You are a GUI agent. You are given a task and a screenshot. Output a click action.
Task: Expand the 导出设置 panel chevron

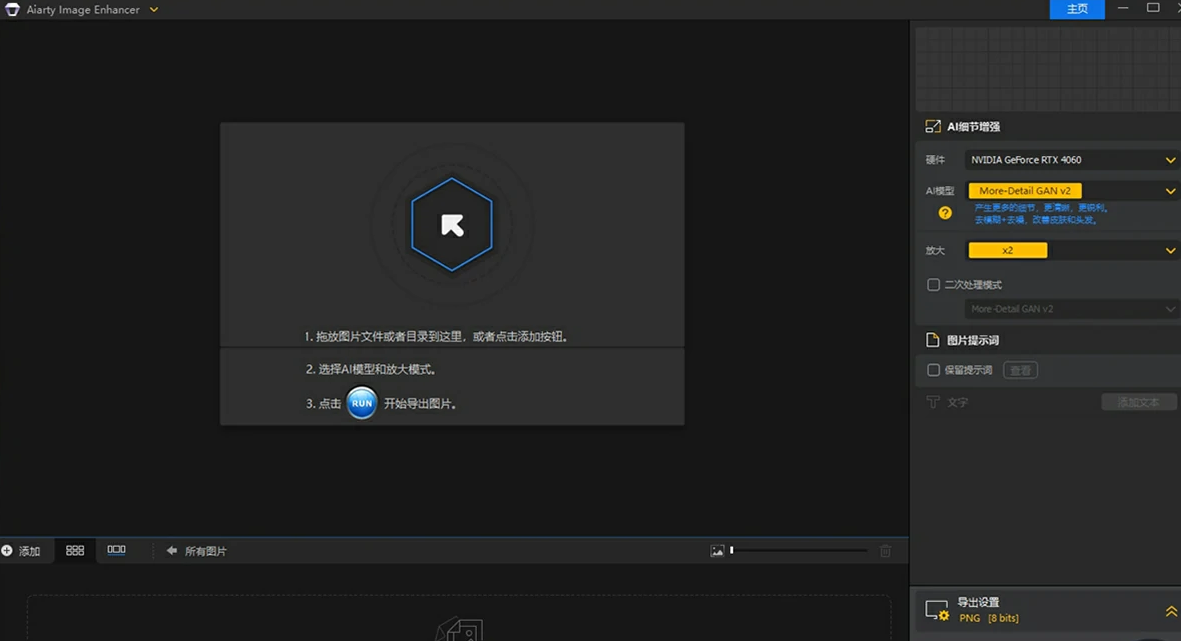click(x=1171, y=611)
